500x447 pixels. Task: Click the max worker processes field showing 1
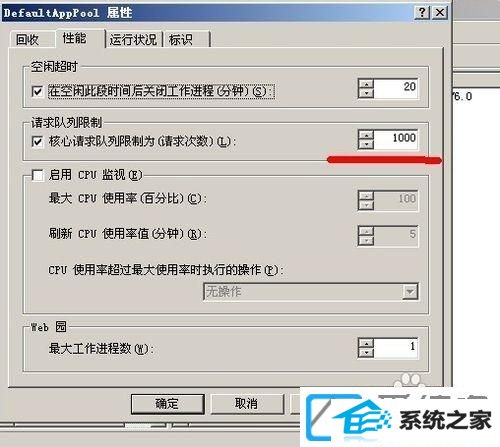(395, 348)
